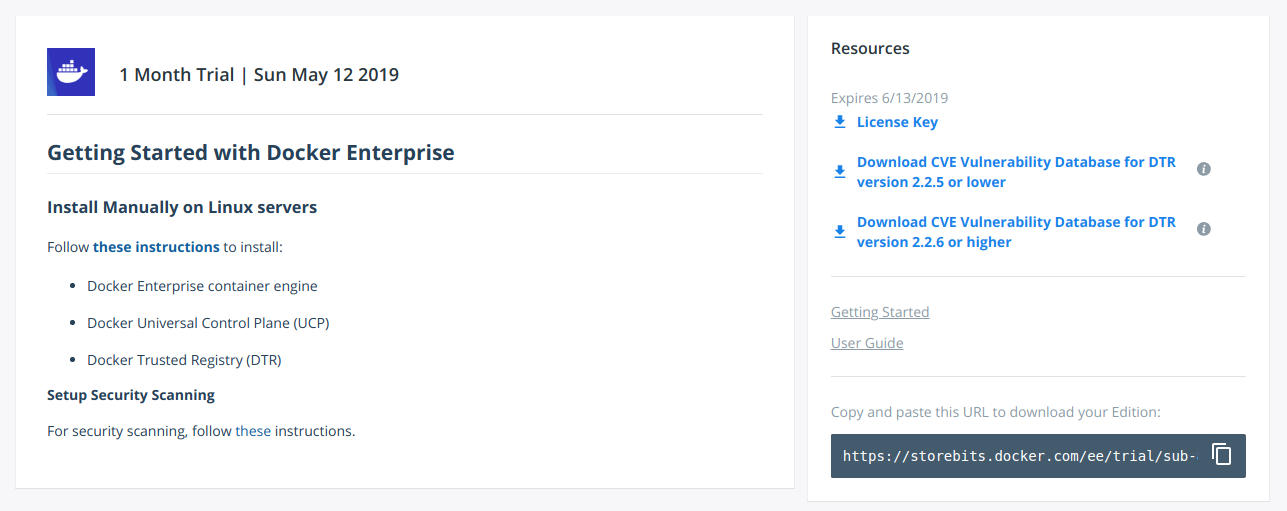Image resolution: width=1287 pixels, height=511 pixels.
Task: Copy the download URL with the clipboard icon
Action: 1221,454
